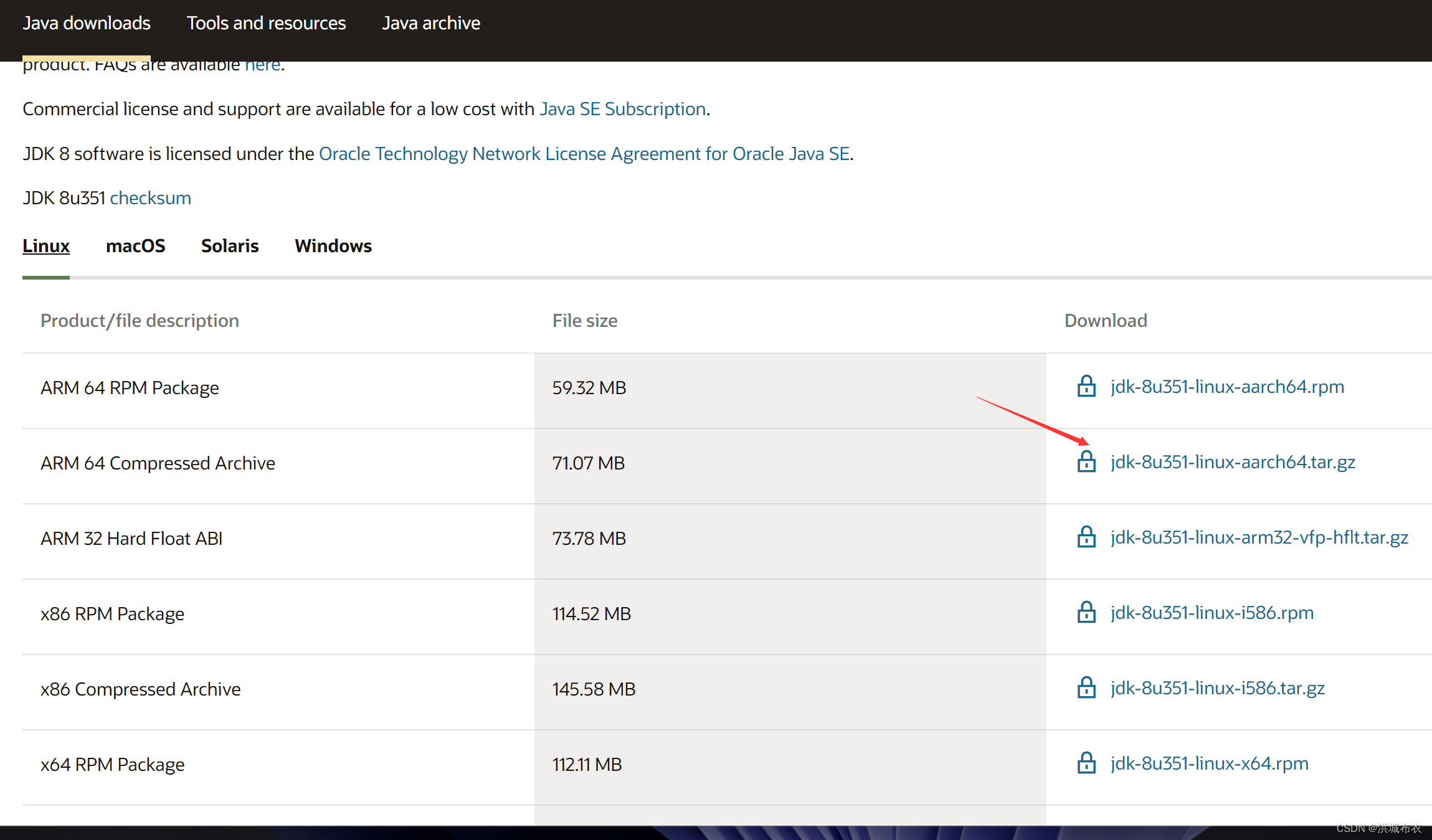Download jdk-8u351-linux-arm32-vfp-hflt.tar.gz

tap(1259, 537)
